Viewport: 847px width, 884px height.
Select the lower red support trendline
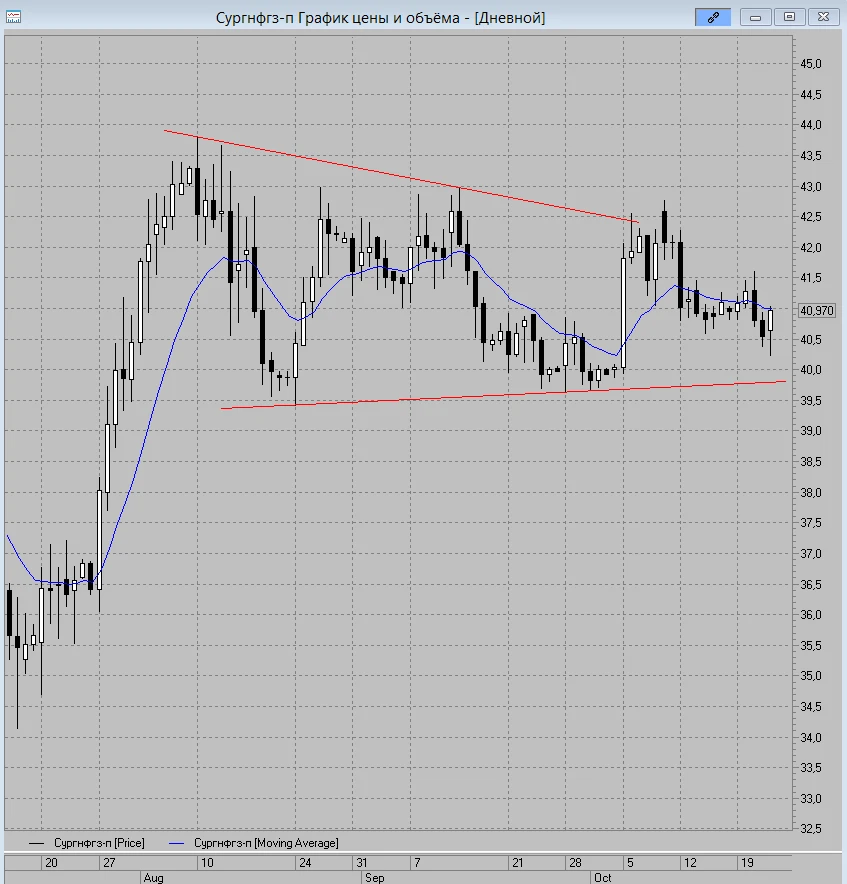tap(503, 395)
